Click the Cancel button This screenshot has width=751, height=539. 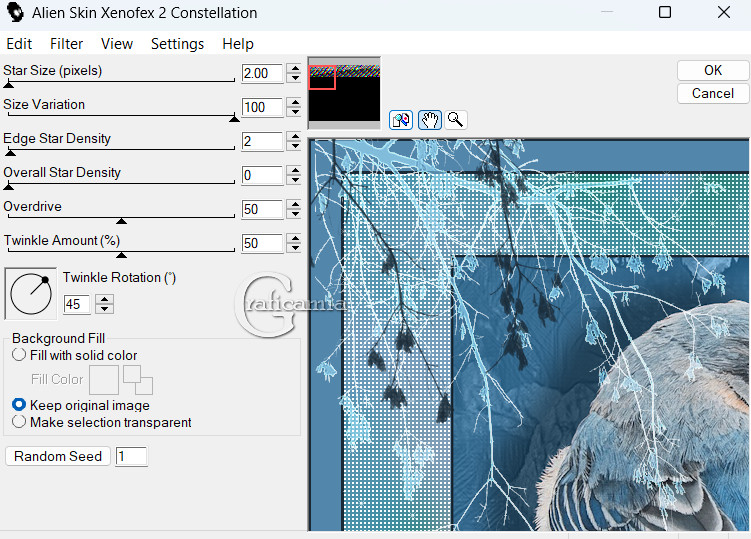pos(713,93)
